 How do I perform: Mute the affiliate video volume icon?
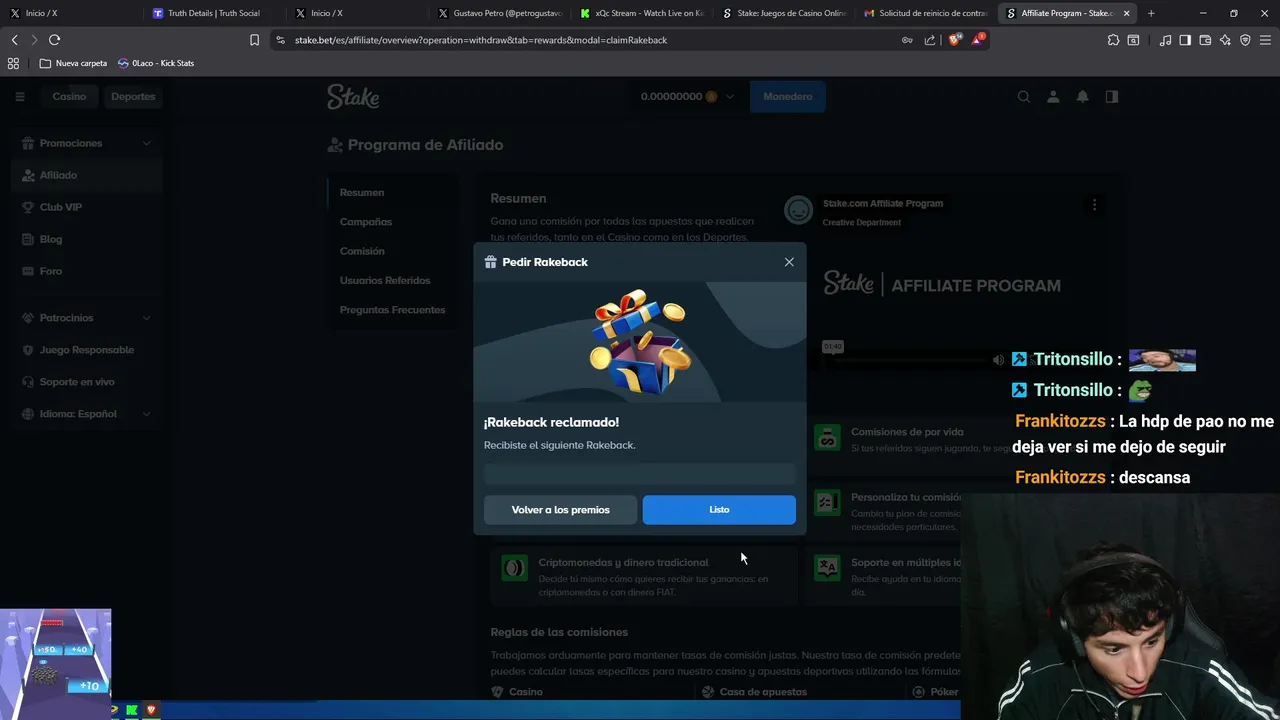(998, 360)
